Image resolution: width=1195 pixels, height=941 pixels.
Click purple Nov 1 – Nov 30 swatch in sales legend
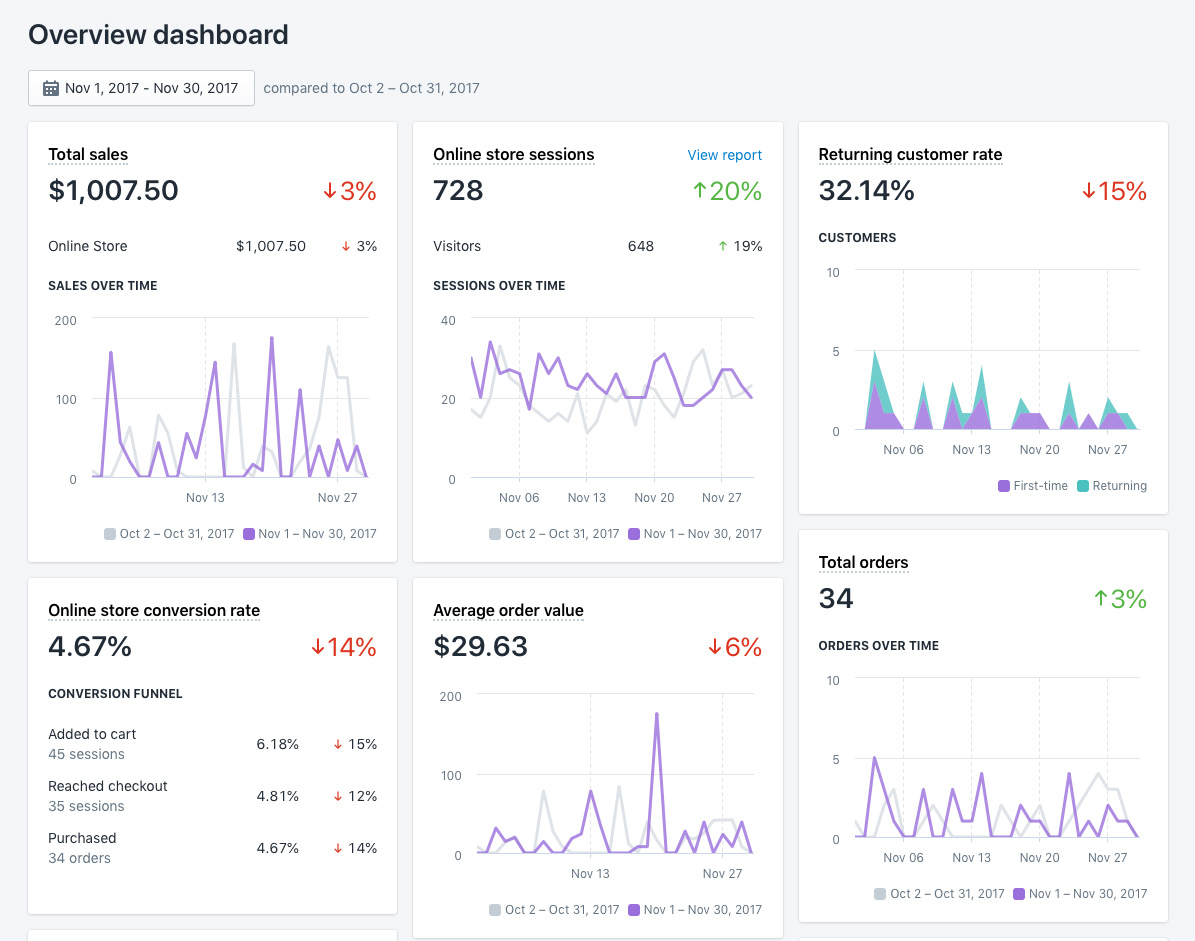pyautogui.click(x=248, y=534)
